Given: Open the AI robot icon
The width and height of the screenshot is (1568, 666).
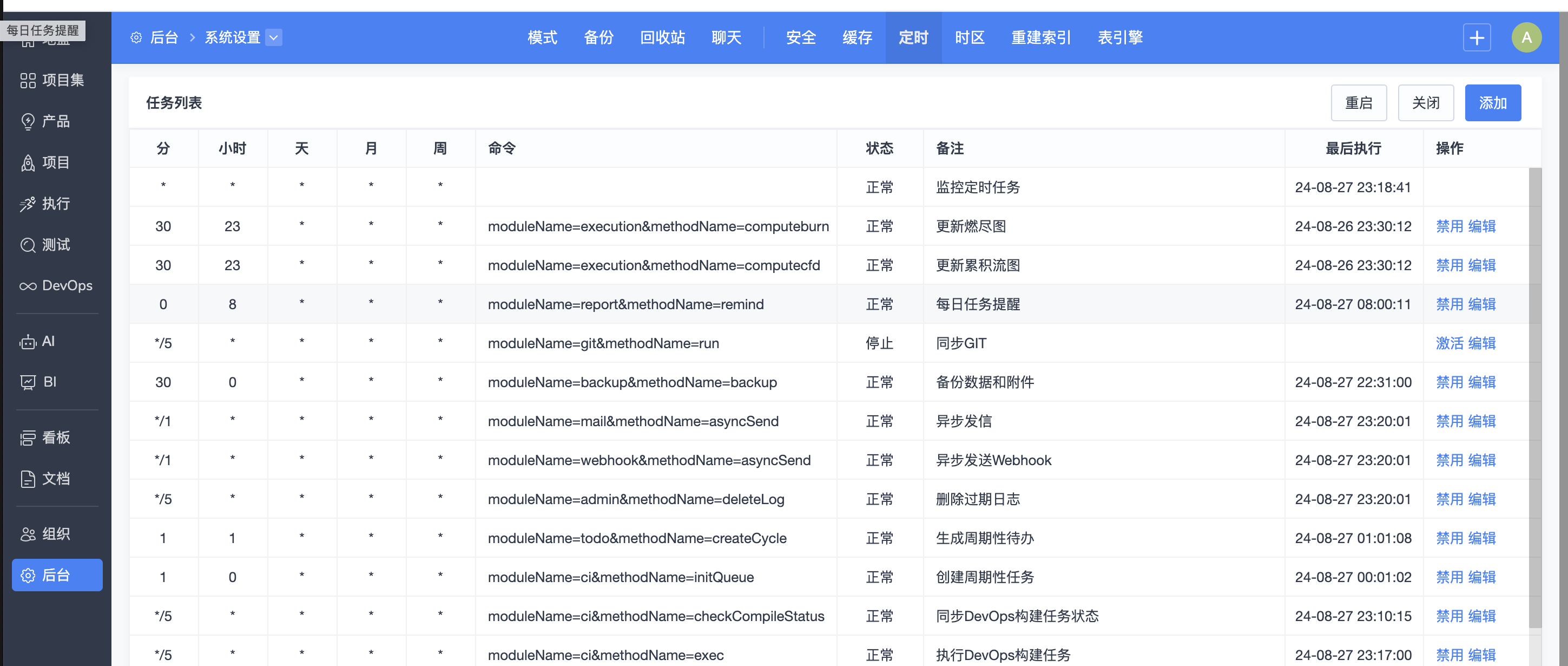Looking at the screenshot, I should pos(28,342).
